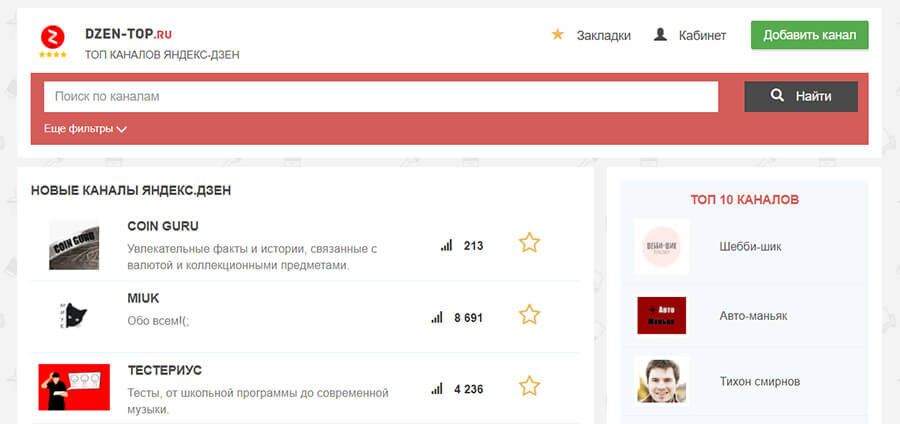
Task: Bookmark COIN GURU with its star
Action: click(x=529, y=243)
